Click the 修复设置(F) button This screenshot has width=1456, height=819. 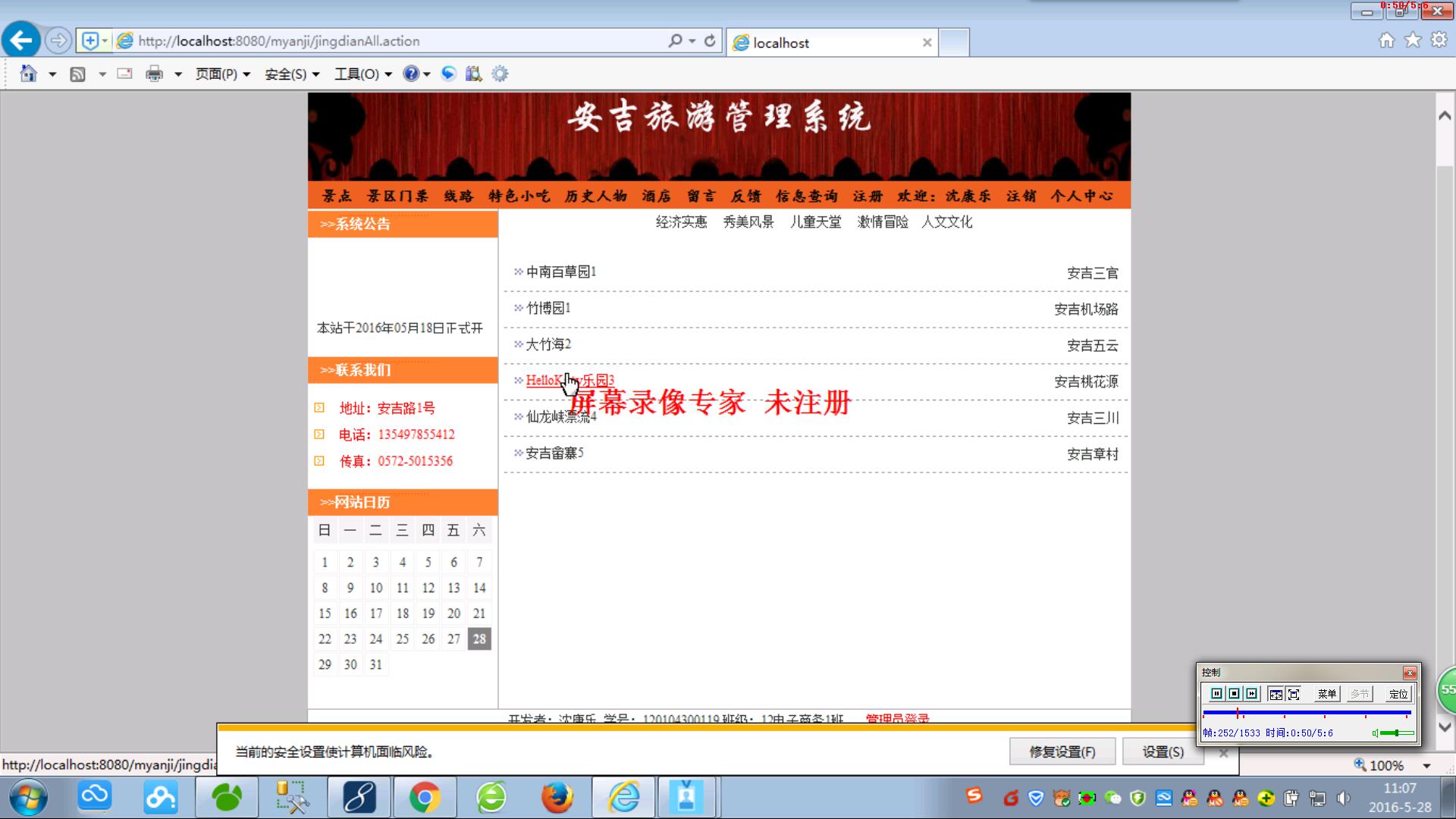(1062, 752)
